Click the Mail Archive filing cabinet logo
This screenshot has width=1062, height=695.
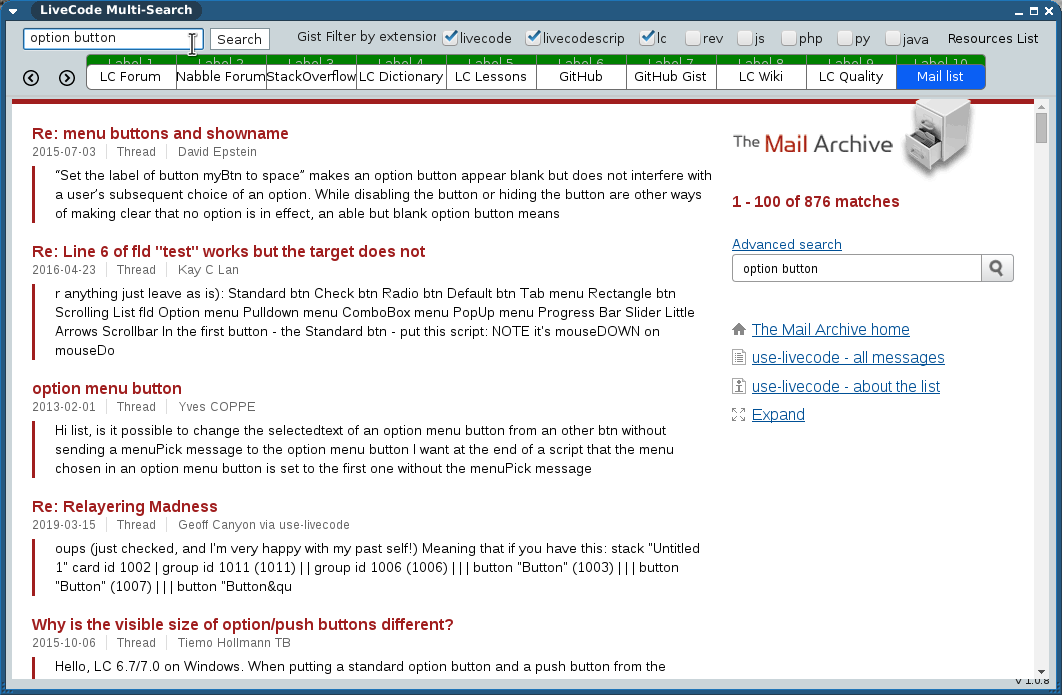tap(939, 138)
